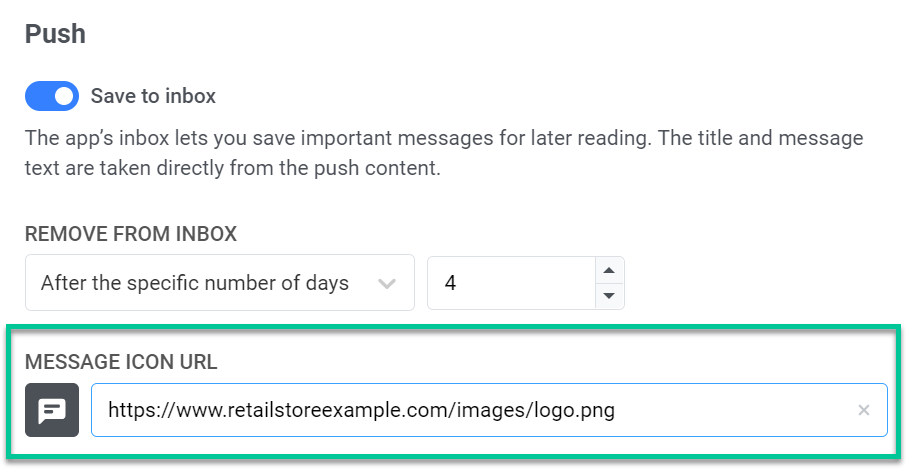Click the "MESSAGE ICON URL" field label
The width and height of the screenshot is (914, 473).
(x=121, y=362)
